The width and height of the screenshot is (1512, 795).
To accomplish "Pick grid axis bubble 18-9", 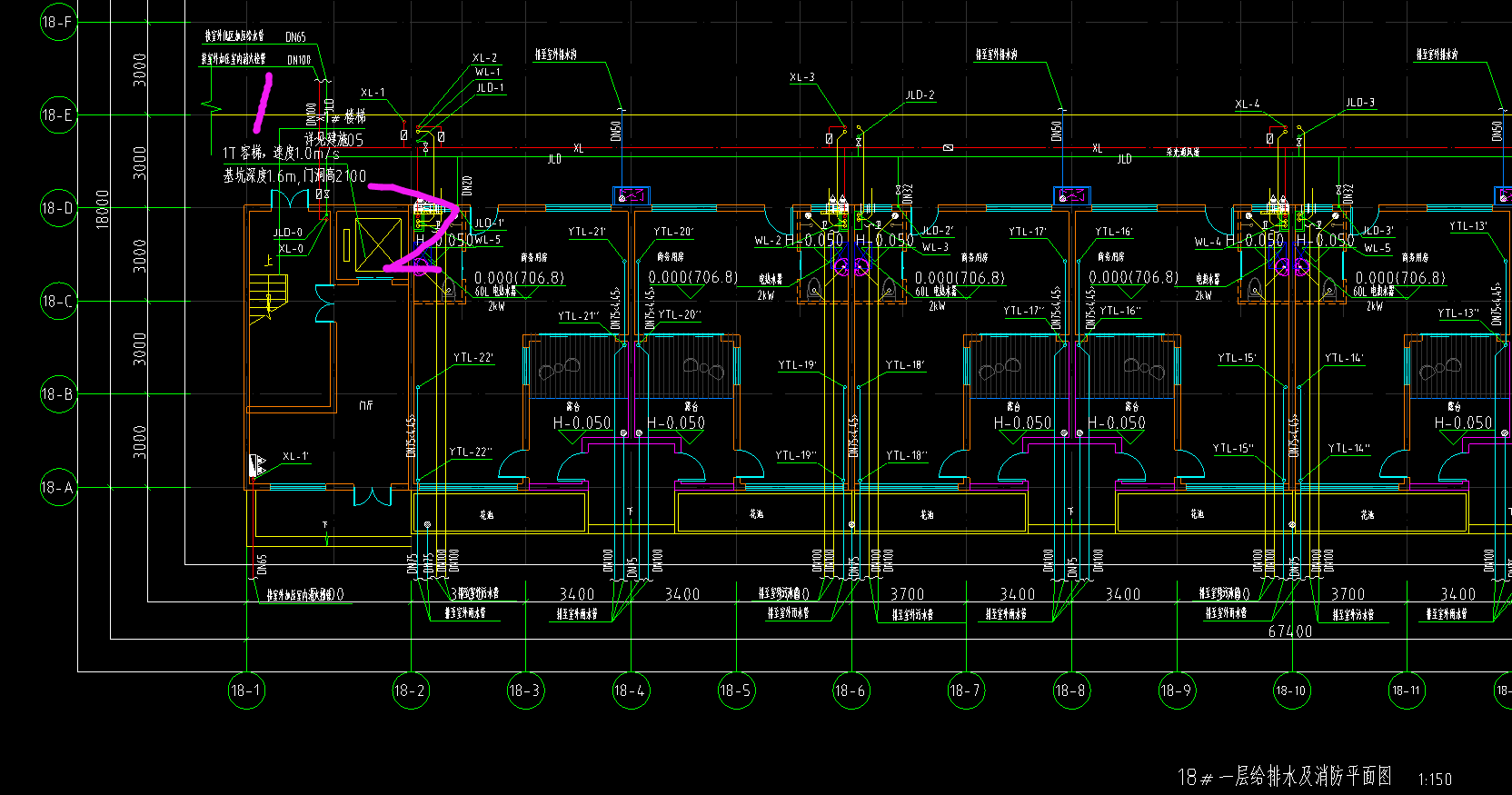I will click(x=1177, y=691).
